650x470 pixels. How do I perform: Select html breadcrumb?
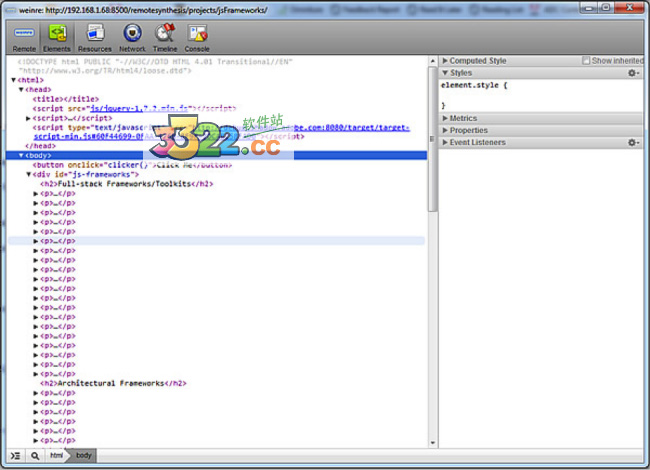pos(56,455)
